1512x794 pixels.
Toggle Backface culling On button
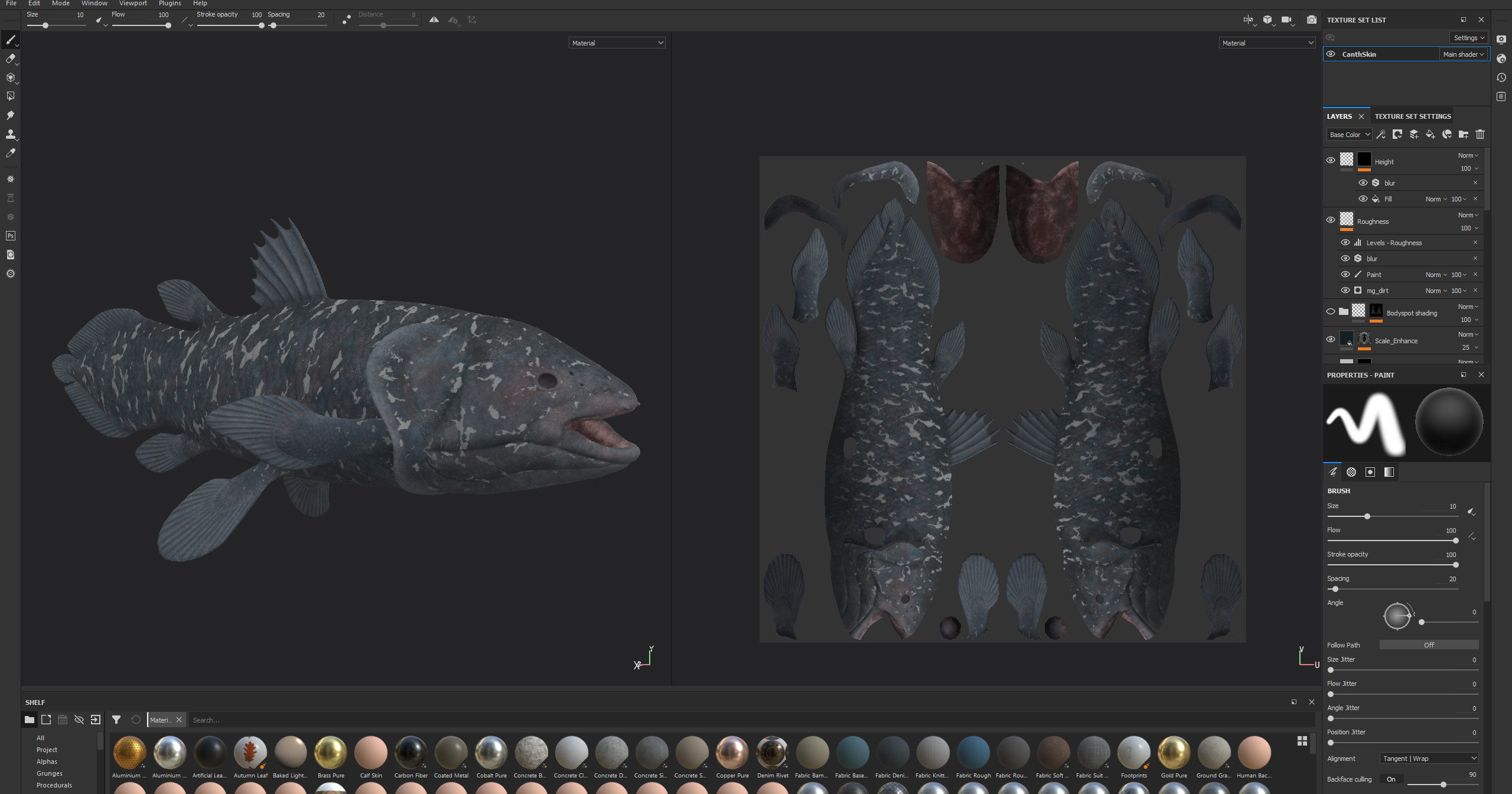pyautogui.click(x=1391, y=780)
